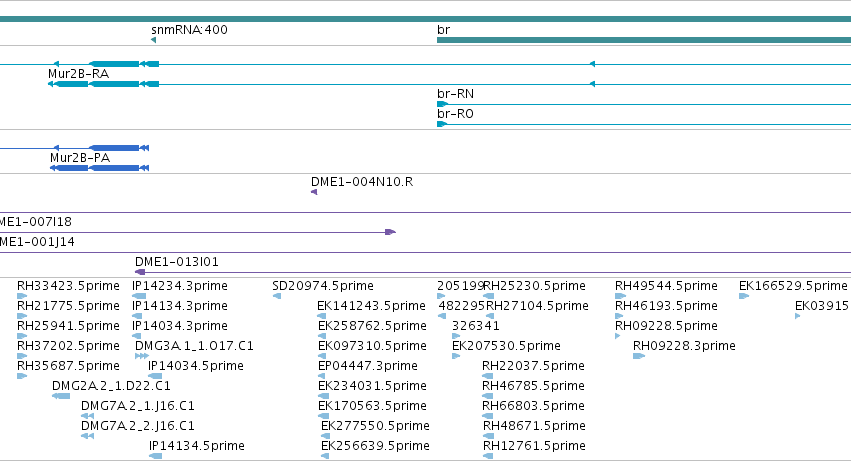Click the DME1-004N10.R arrow glyph
This screenshot has height=461, width=851.
tap(314, 192)
